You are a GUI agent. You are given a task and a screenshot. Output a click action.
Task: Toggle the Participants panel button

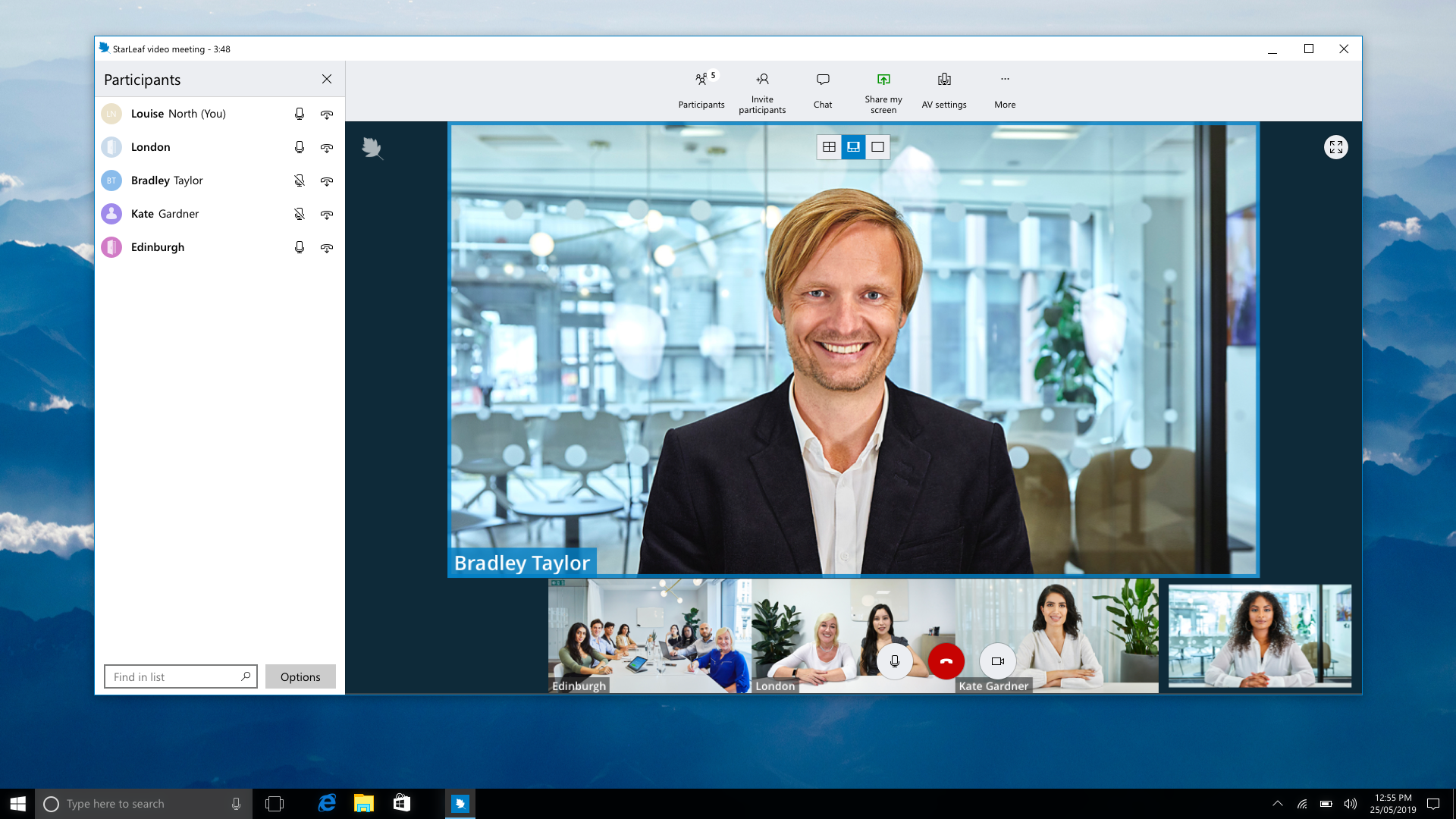[701, 91]
